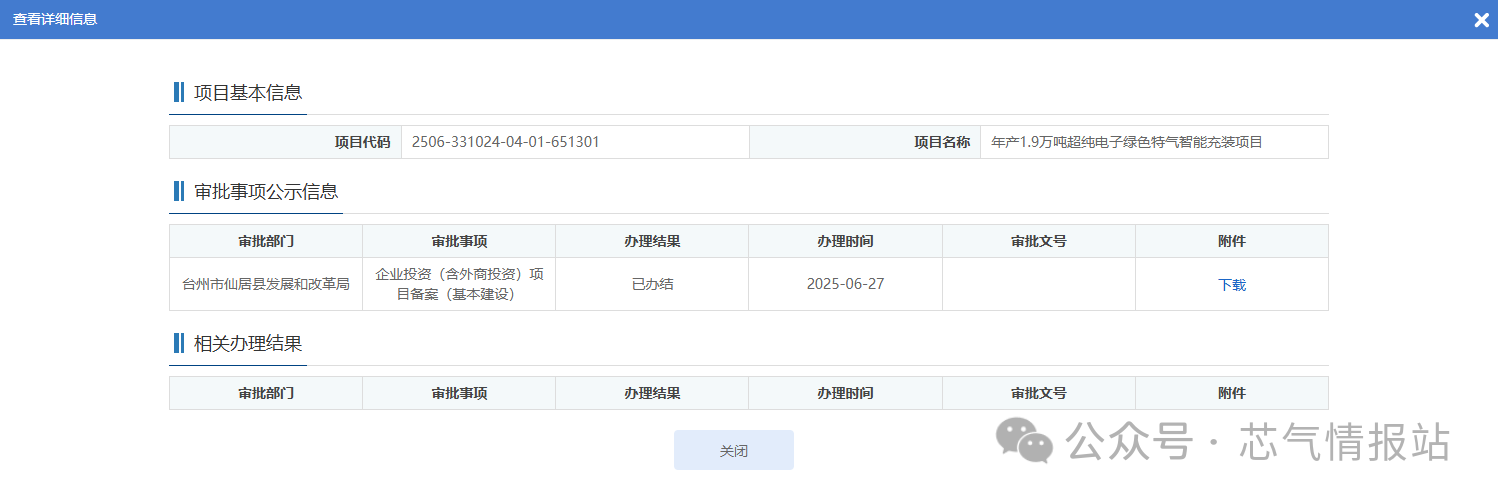The image size is (1498, 502).
Task: Select the date 2025-06-27
Action: [x=845, y=284]
